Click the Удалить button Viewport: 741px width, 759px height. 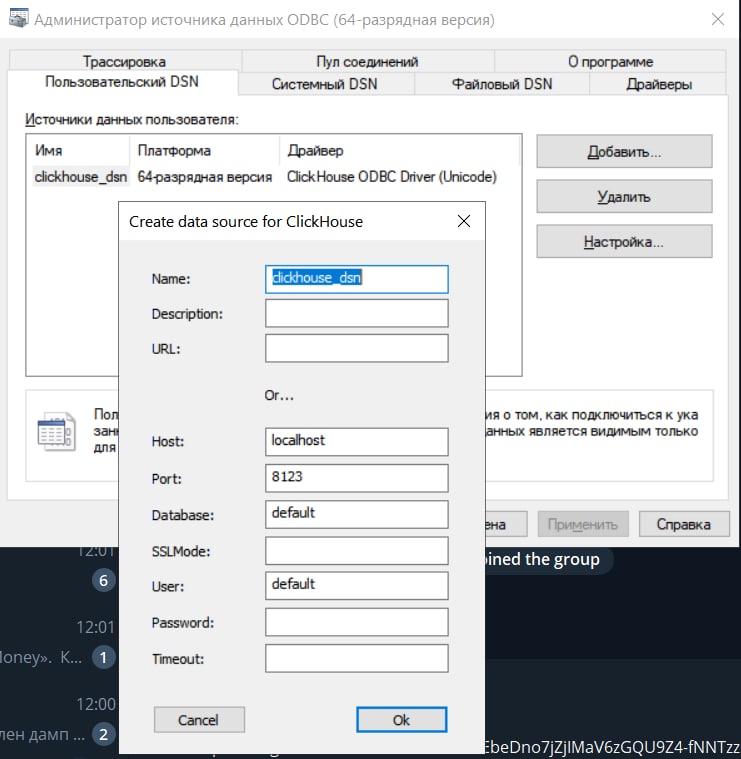(624, 197)
